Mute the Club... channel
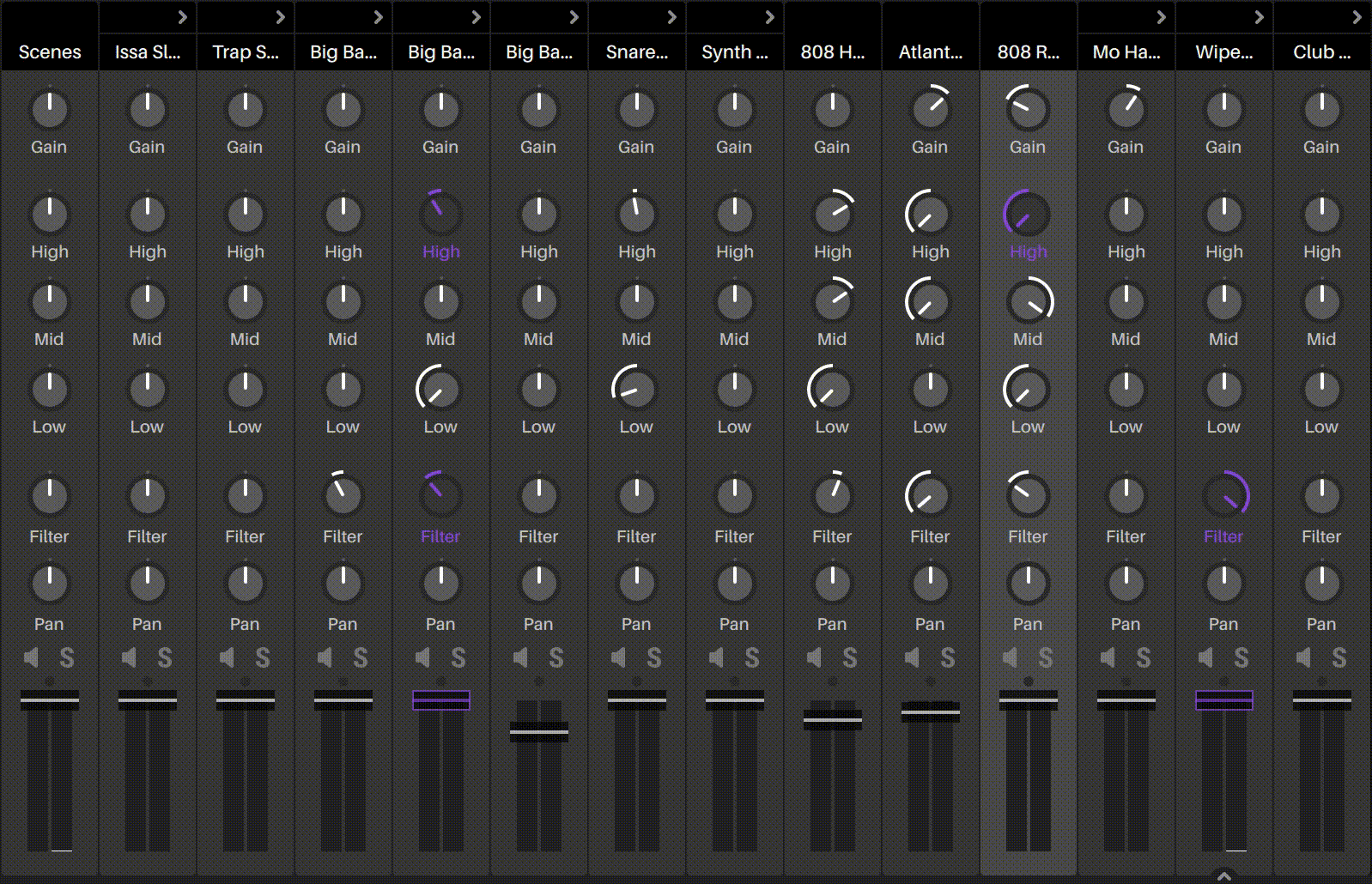 pos(1304,658)
